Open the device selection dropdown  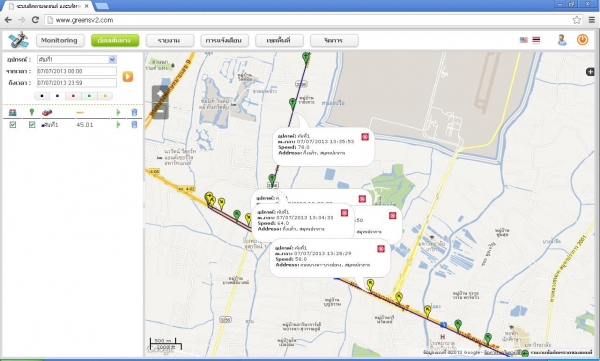[x=77, y=59]
